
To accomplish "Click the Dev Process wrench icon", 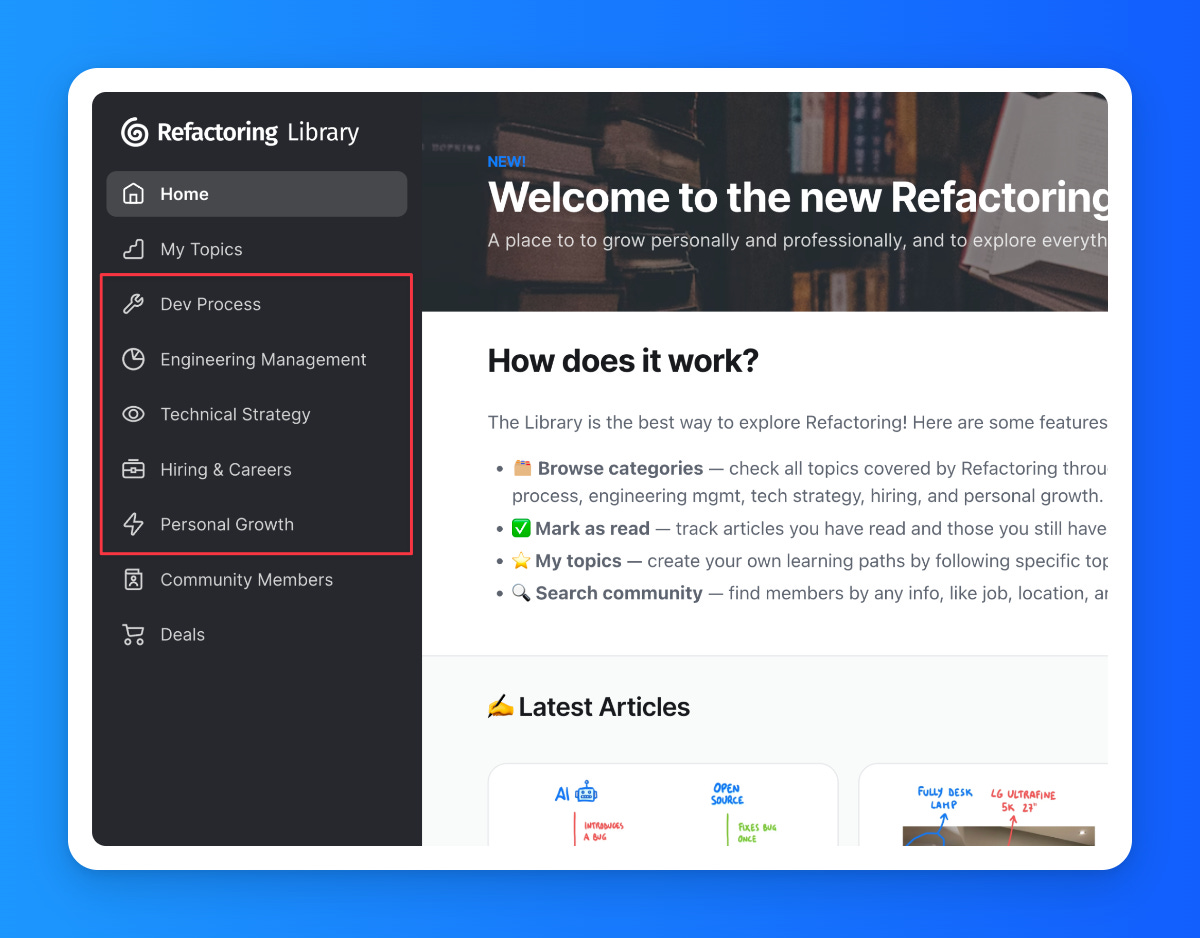I will coord(133,304).
